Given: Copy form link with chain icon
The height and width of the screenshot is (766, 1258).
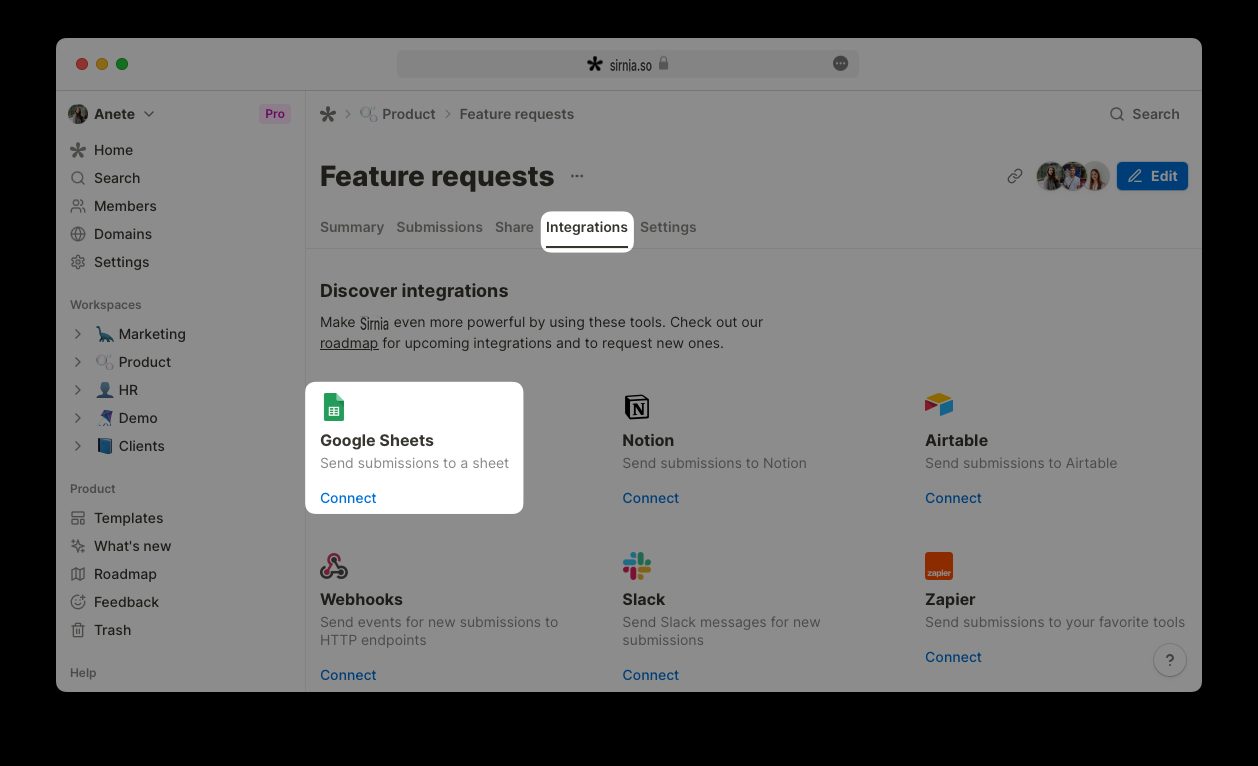Looking at the screenshot, I should pos(1015,176).
